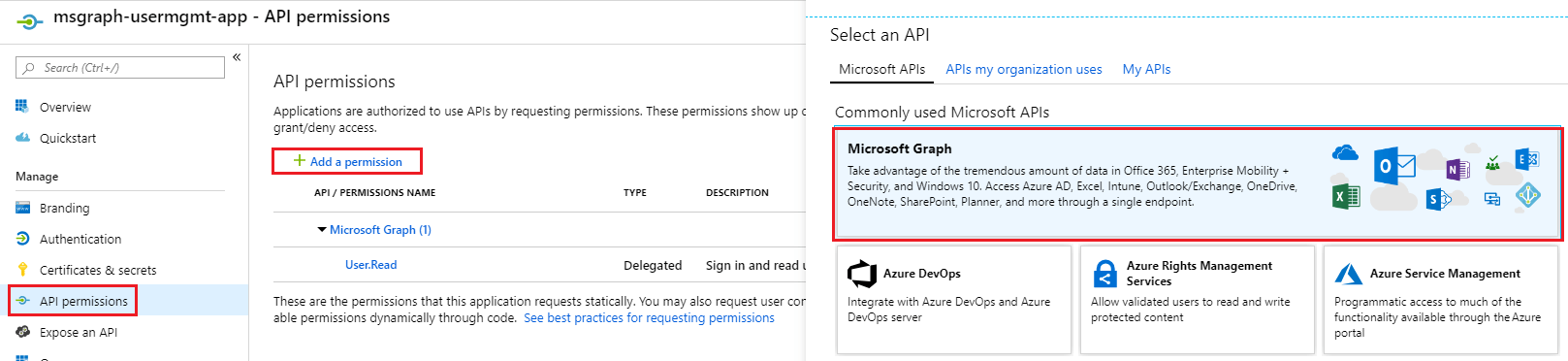1568x361 pixels.
Task: Click the Excel icon in the Graph card
Action: click(x=1346, y=196)
